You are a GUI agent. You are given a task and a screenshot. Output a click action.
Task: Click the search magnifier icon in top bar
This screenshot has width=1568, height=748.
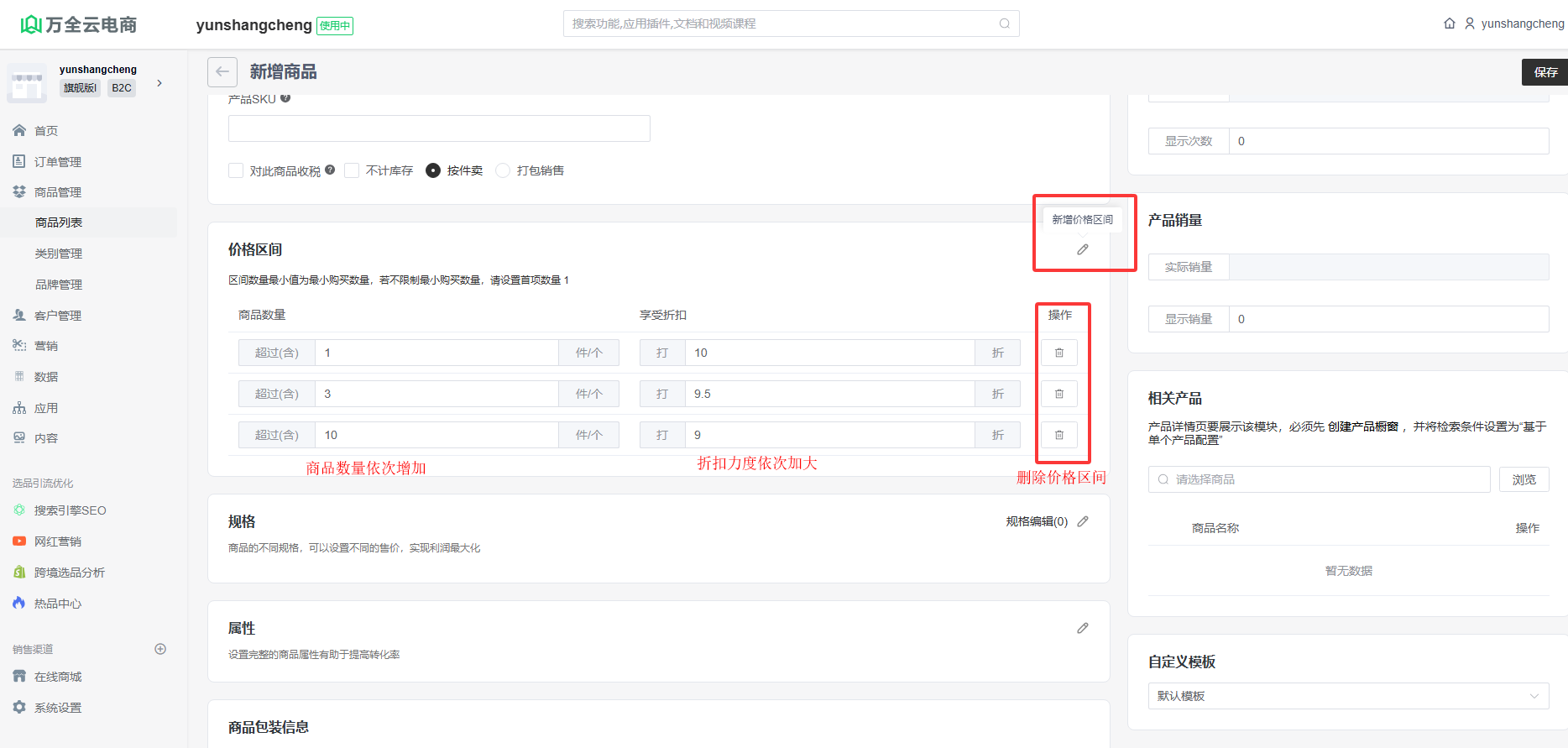pos(1005,24)
